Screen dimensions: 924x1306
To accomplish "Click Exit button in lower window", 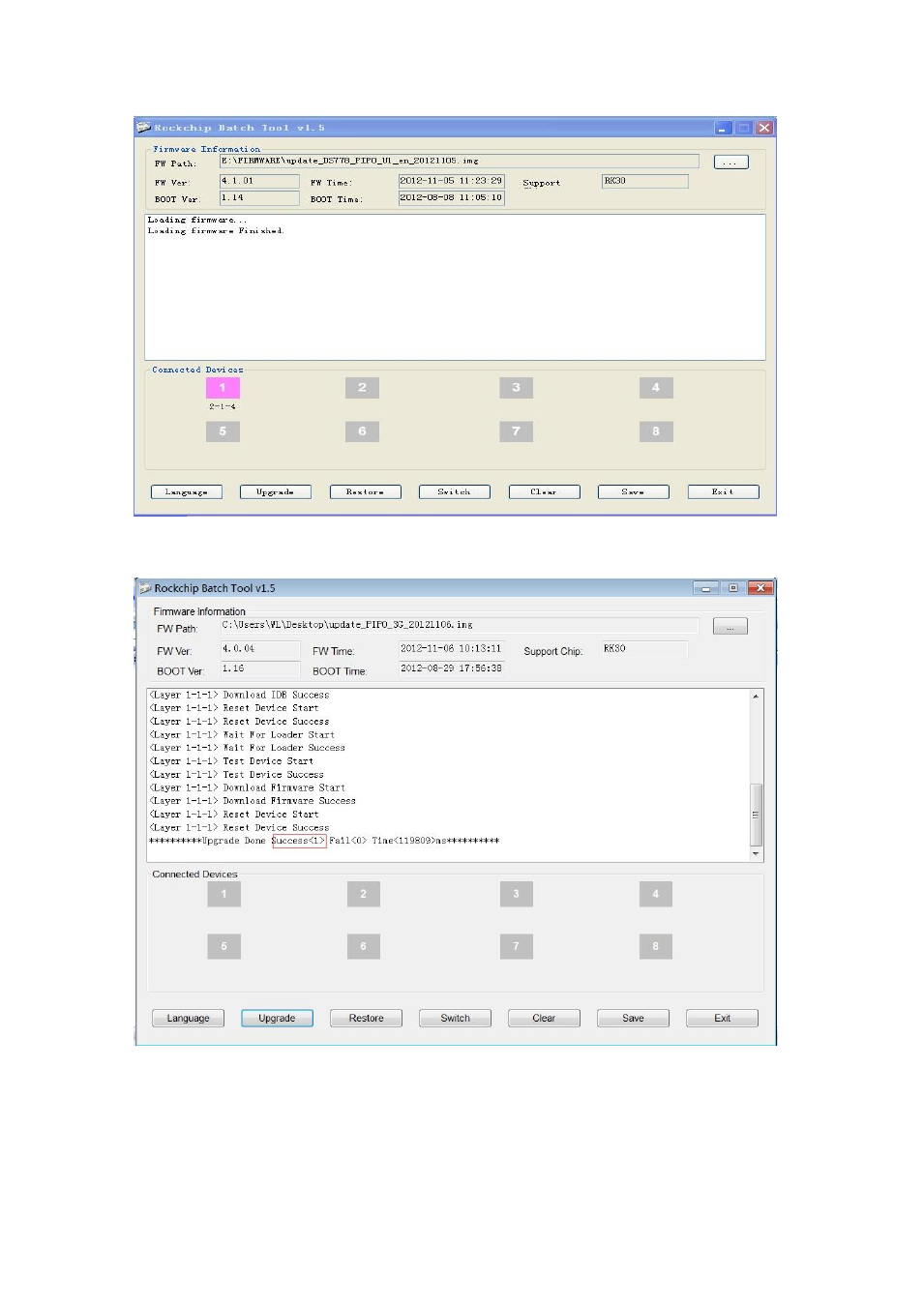I will pos(722,1019).
